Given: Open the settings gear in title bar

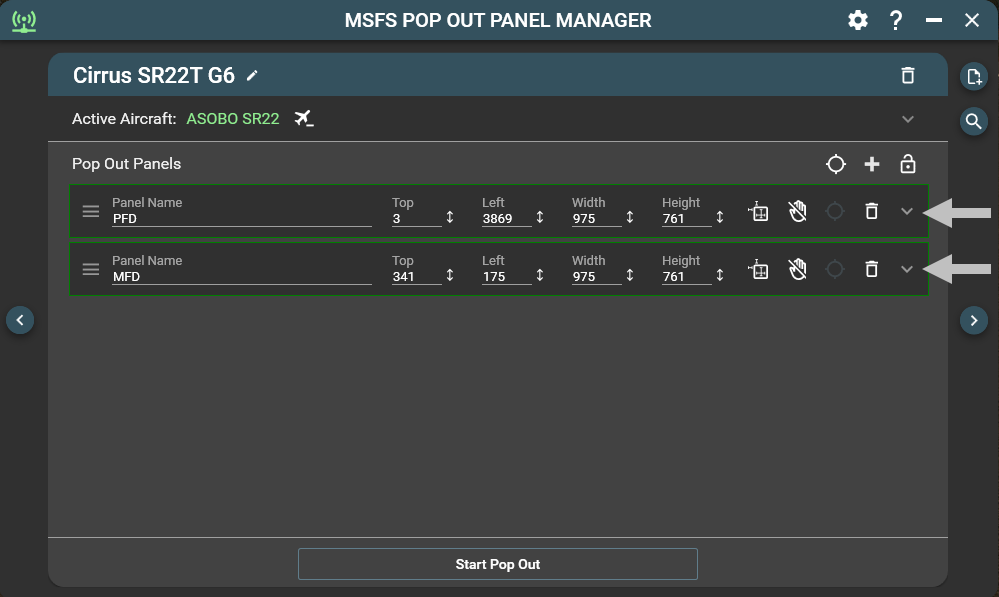Looking at the screenshot, I should coord(857,20).
